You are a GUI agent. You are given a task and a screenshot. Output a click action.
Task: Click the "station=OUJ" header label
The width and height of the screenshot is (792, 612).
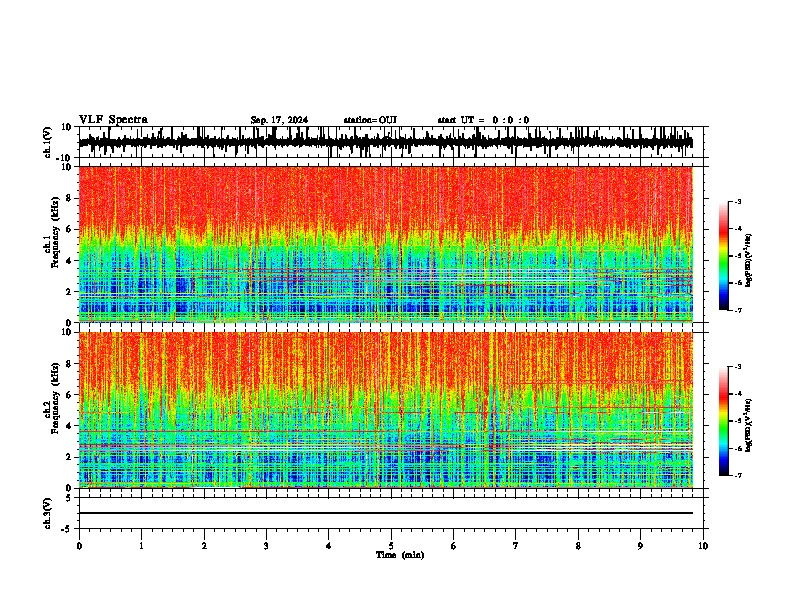click(x=370, y=120)
